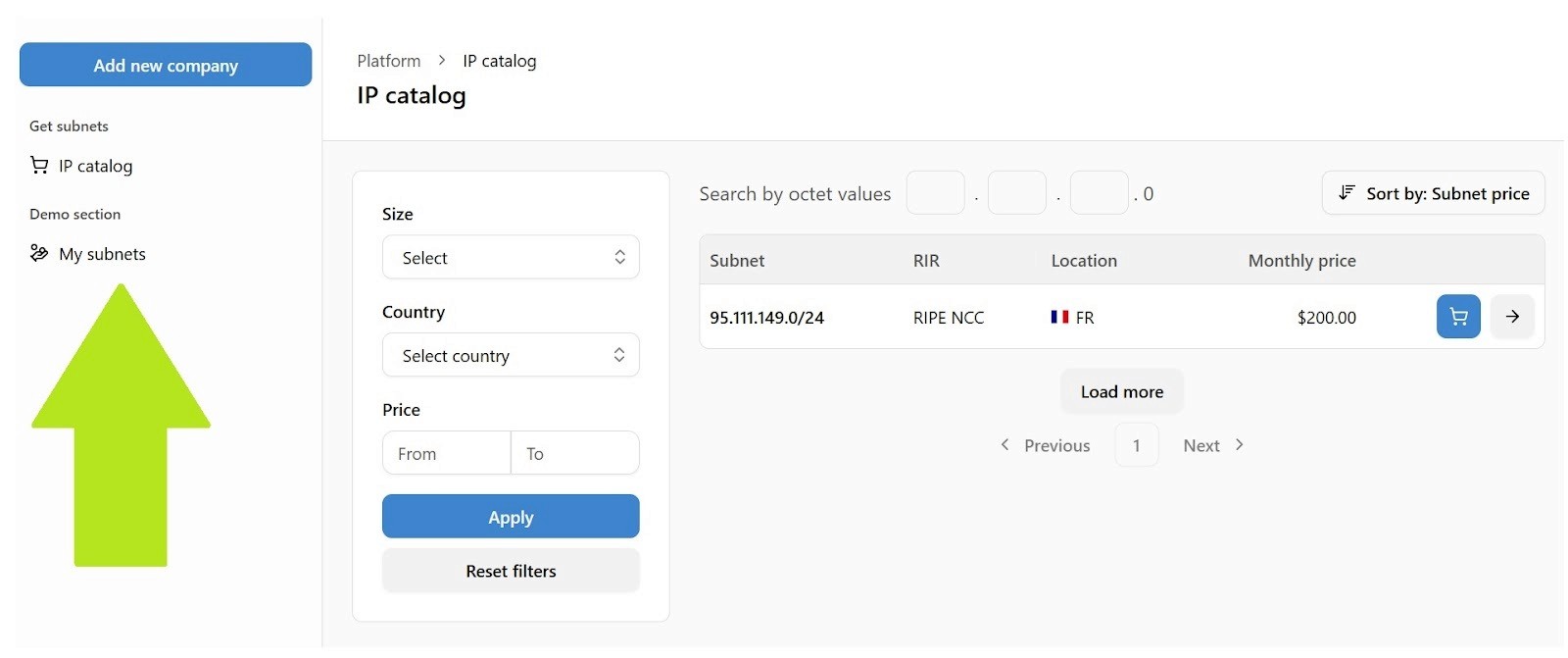Open subnet details with the arrow icon
This screenshot has width=1568, height=658.
(1512, 317)
